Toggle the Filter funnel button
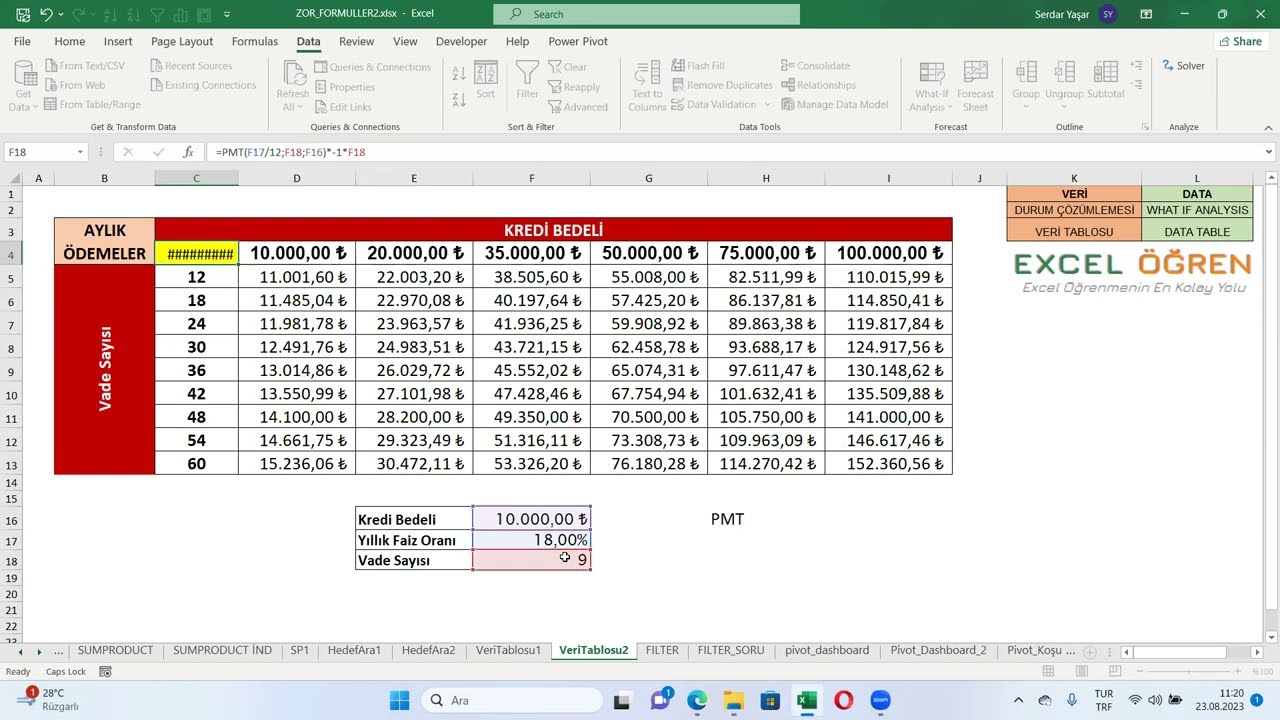The image size is (1280, 720). [x=527, y=80]
